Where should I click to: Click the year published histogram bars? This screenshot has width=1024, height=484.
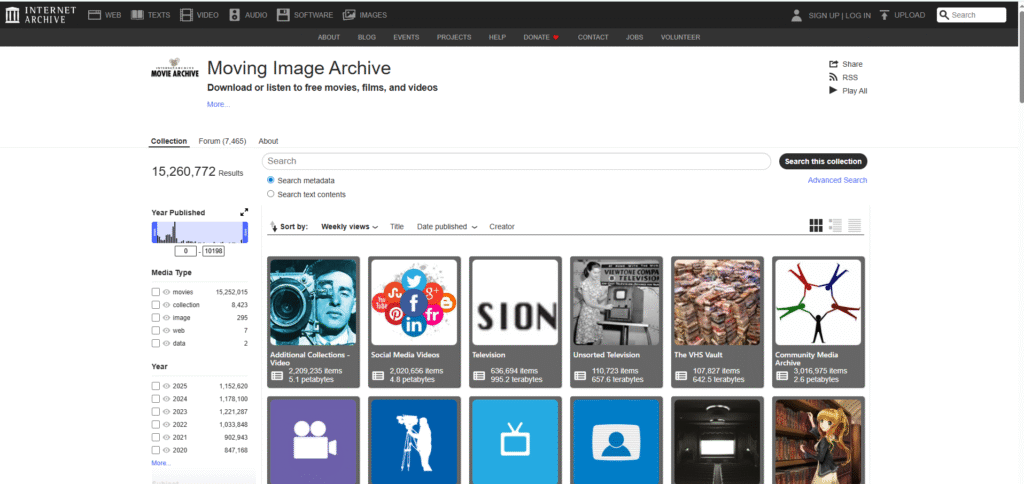pyautogui.click(x=200, y=233)
